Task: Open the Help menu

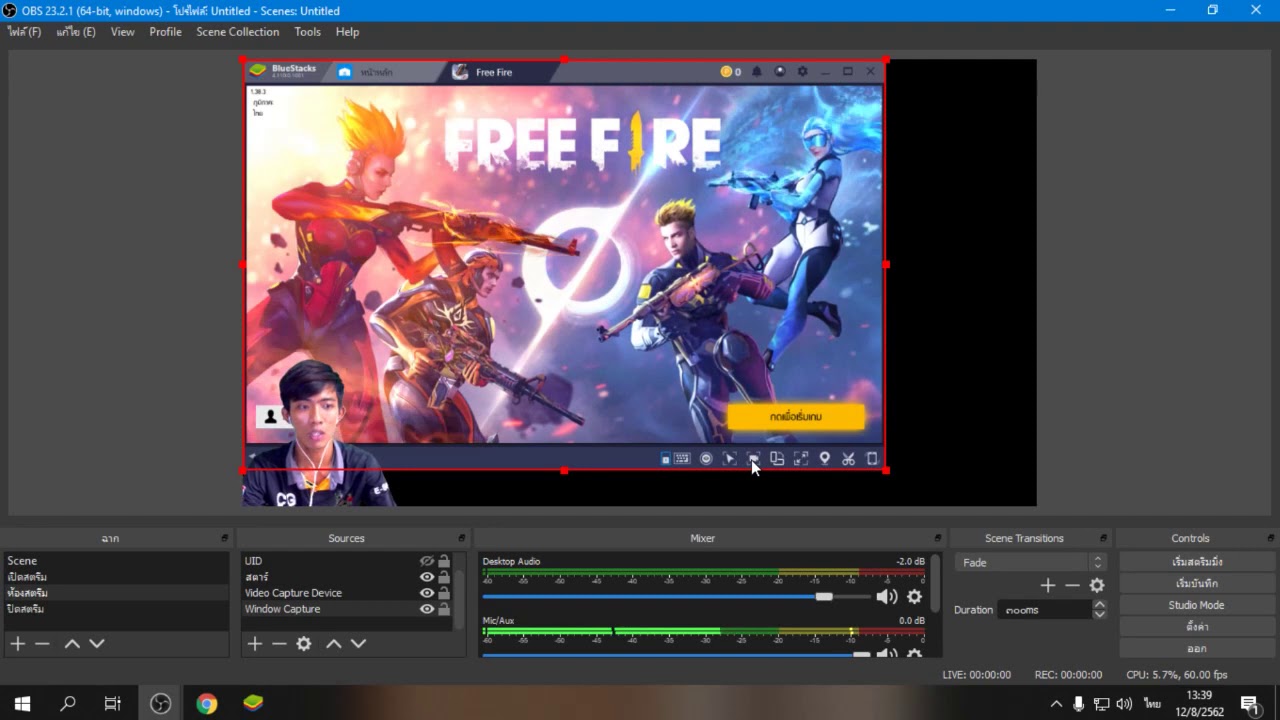Action: click(x=347, y=32)
